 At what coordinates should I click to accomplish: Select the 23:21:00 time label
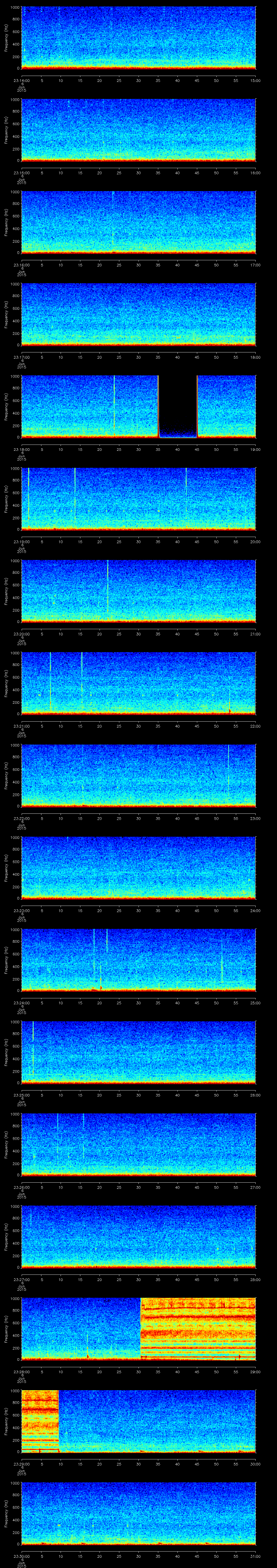pyautogui.click(x=21, y=726)
